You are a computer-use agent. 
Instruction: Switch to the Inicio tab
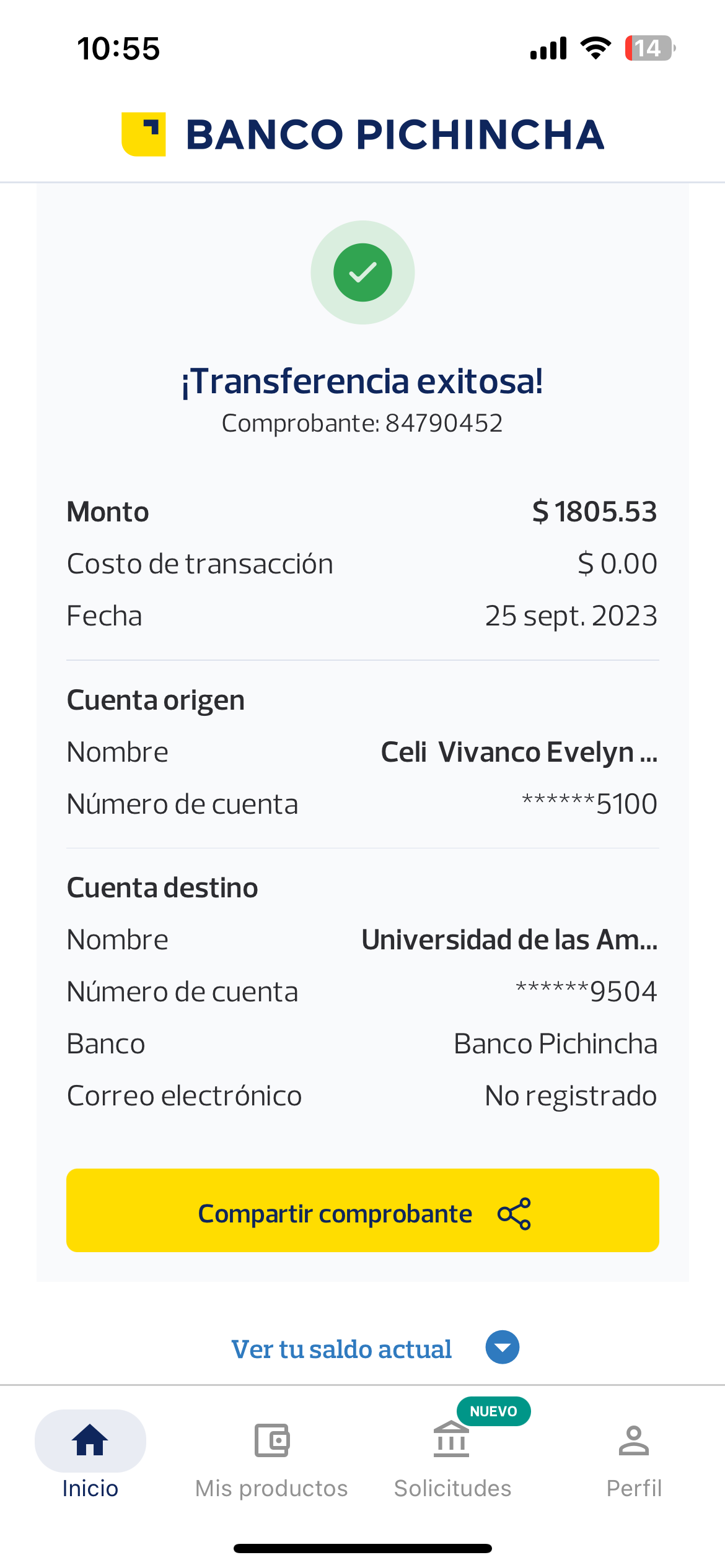coord(90,1488)
